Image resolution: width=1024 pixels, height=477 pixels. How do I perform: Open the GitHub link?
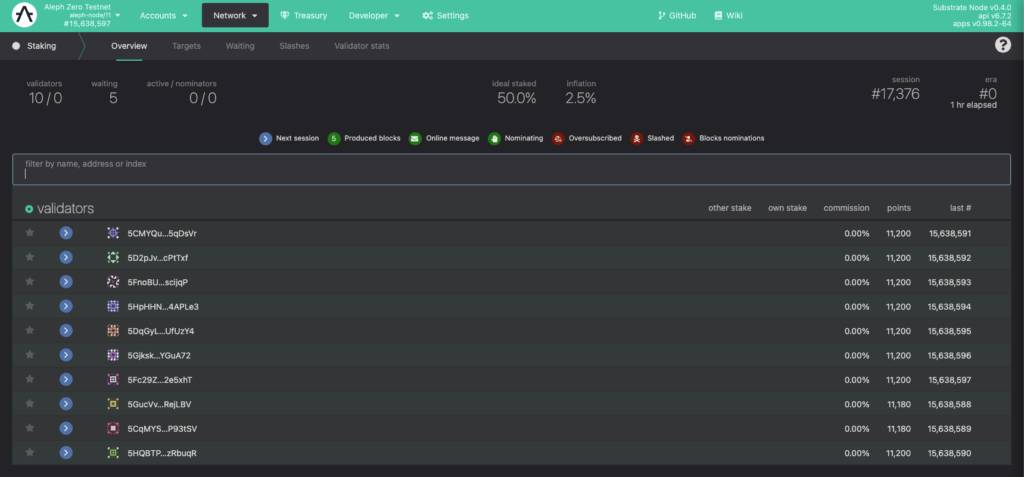677,15
